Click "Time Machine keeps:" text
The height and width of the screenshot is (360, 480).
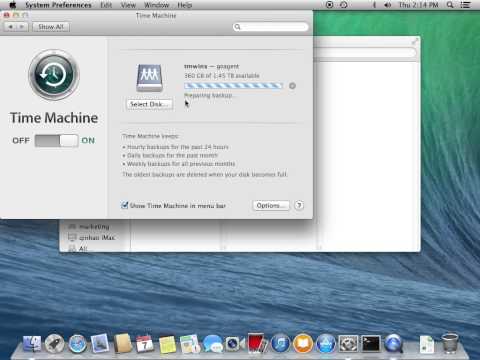click(150, 136)
